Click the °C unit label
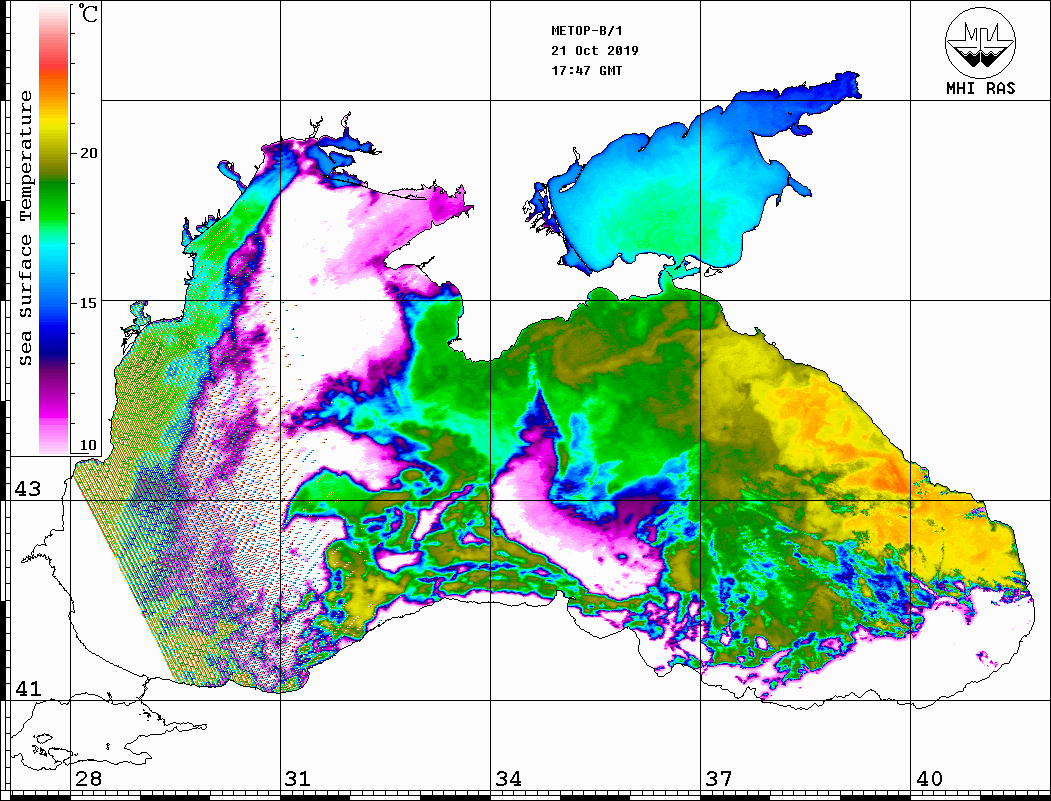Image resolution: width=1051 pixels, height=801 pixels. coord(88,13)
